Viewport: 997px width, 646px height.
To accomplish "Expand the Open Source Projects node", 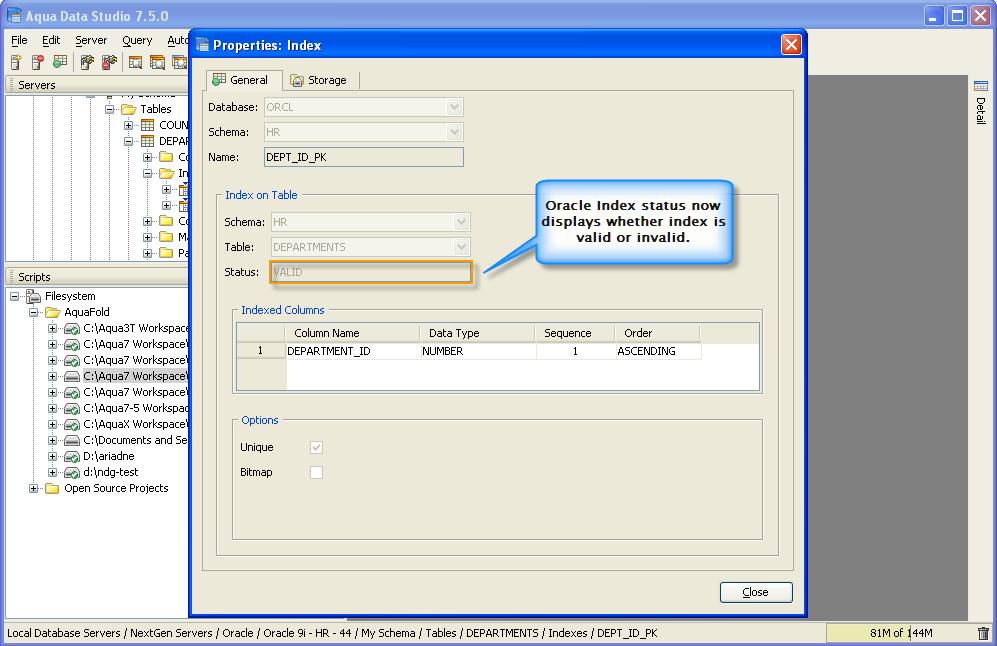I will pyautogui.click(x=33, y=488).
